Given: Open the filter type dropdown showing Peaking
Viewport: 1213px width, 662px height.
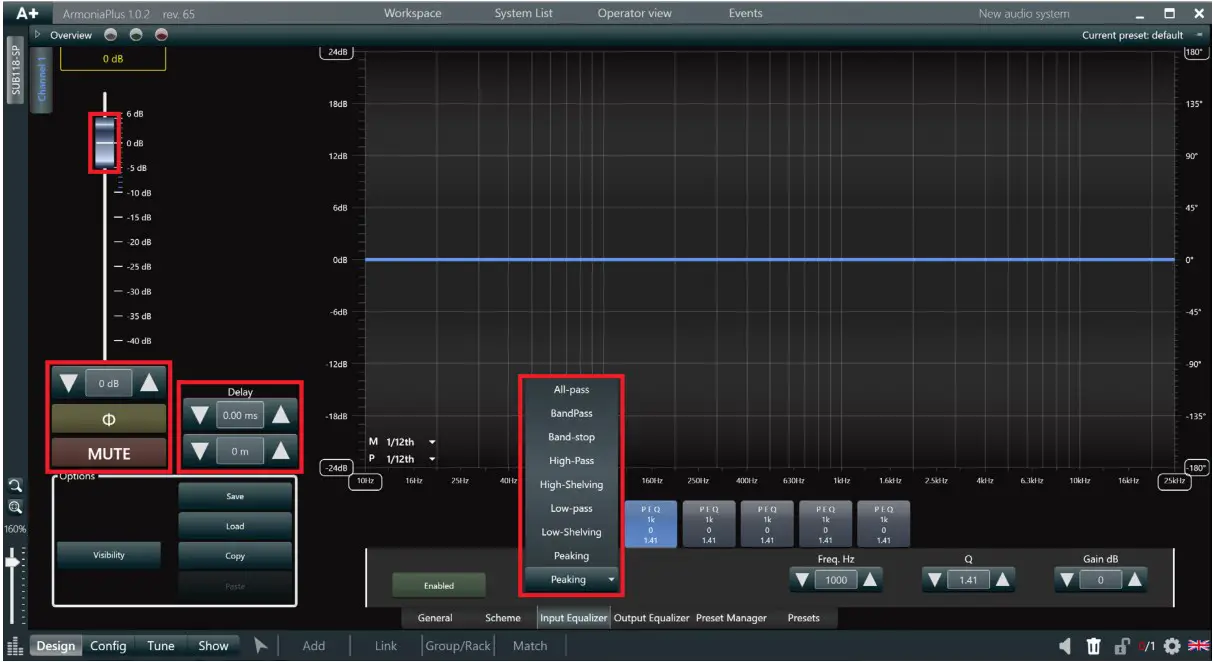Looking at the screenshot, I should point(571,579).
